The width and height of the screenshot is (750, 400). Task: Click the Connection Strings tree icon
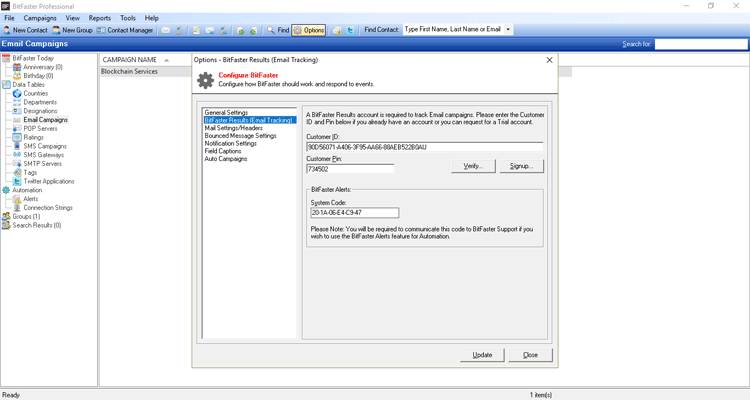(17, 208)
